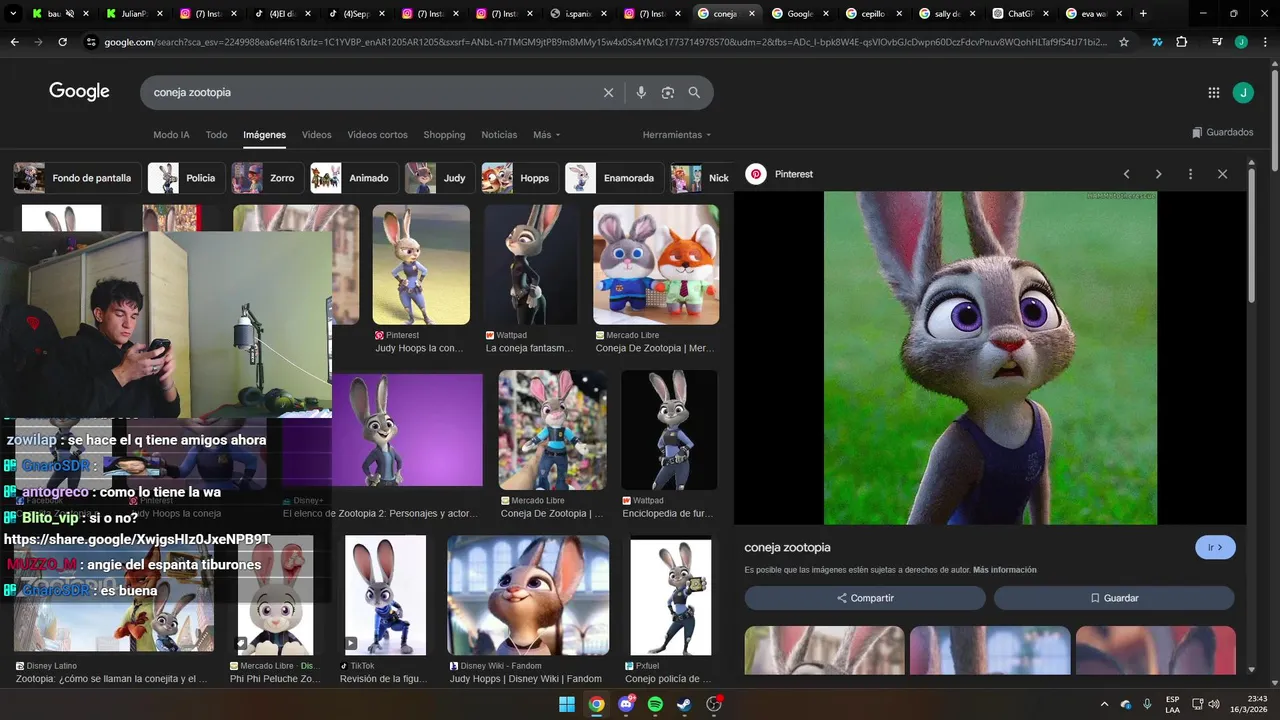Select Animado filter chip
The width and height of the screenshot is (1280, 720).
[354, 178]
